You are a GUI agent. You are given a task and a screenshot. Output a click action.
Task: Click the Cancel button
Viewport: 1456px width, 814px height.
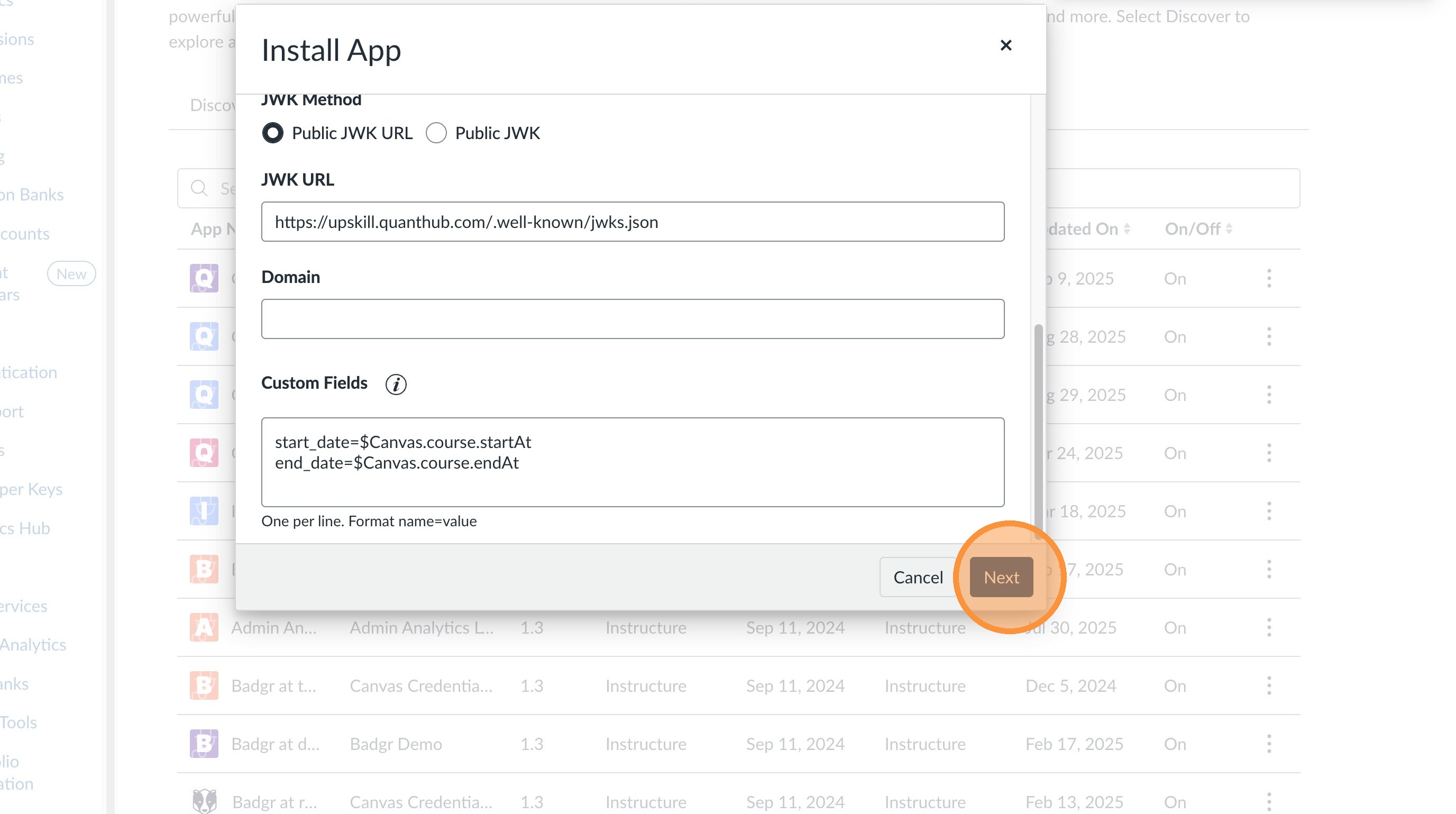(x=918, y=577)
